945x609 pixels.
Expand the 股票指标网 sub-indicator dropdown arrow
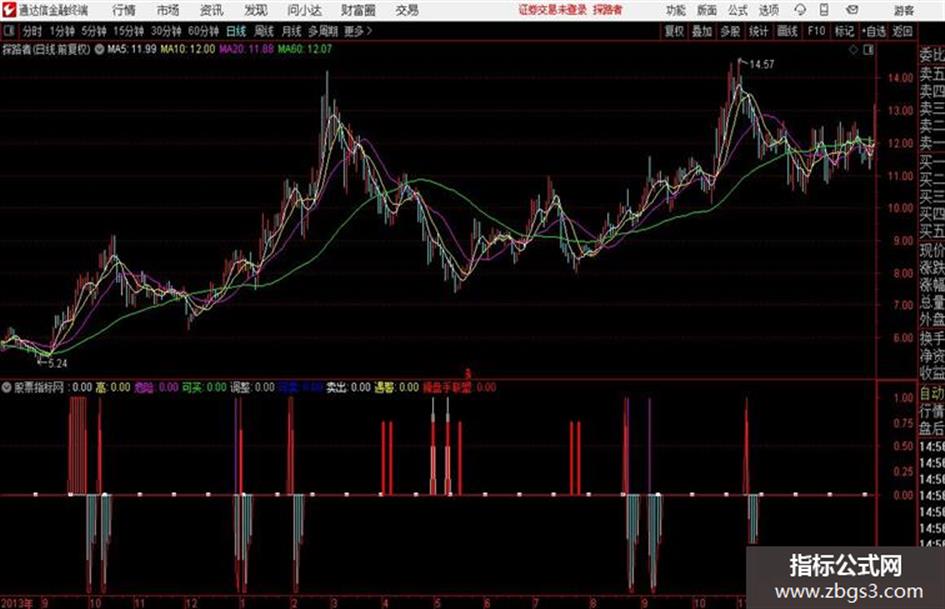tap(7, 387)
